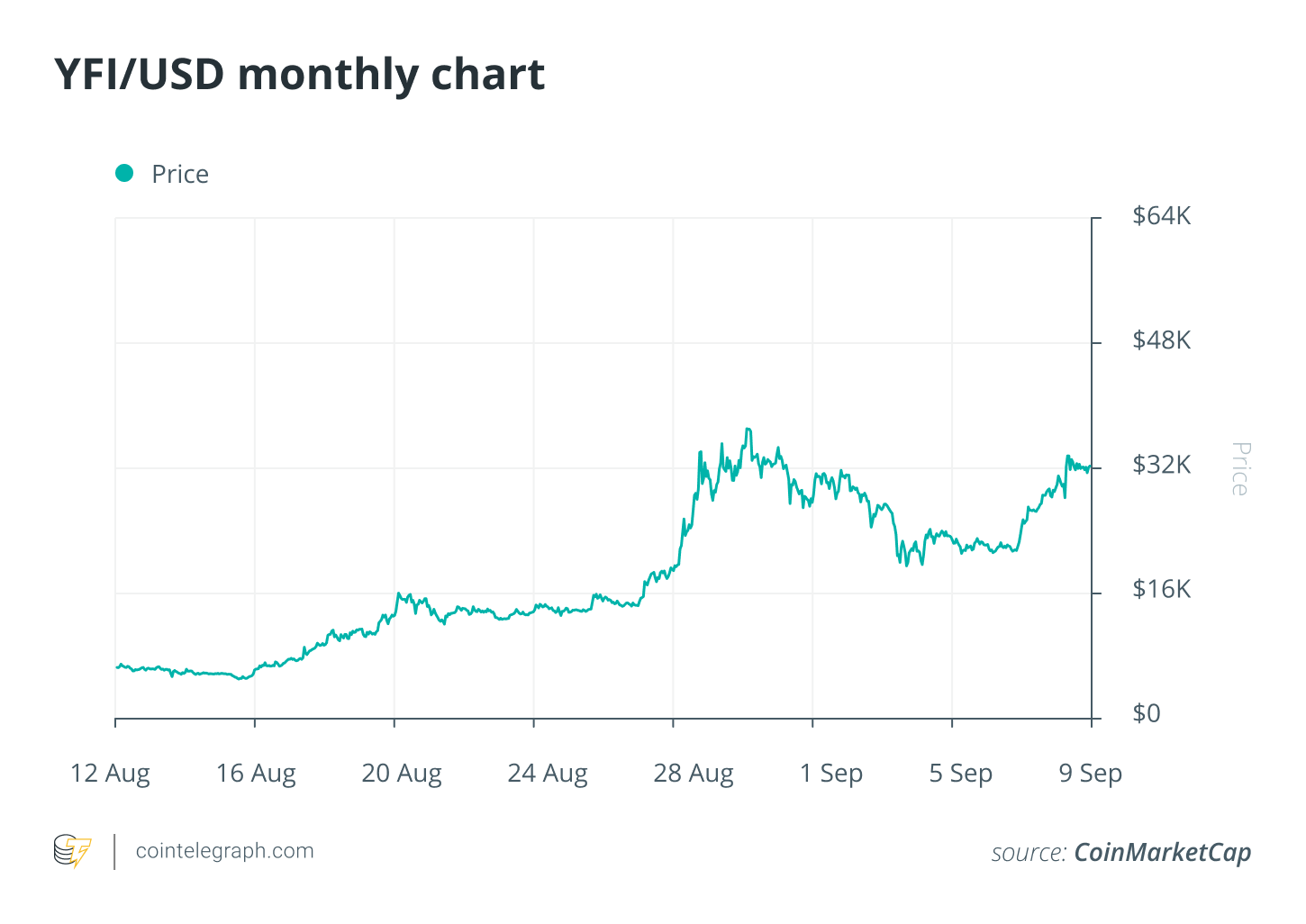Click the 5 Sep date label

[960, 774]
